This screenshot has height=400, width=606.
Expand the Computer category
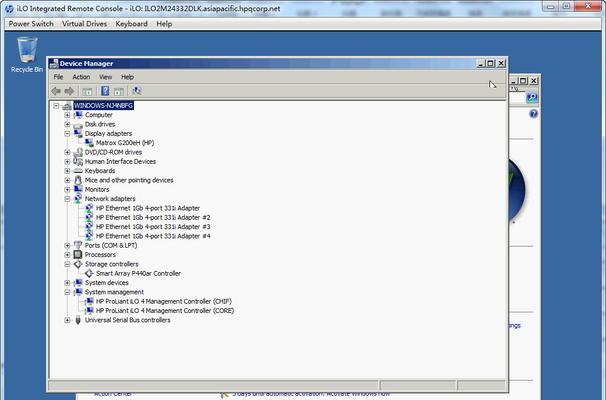point(67,115)
